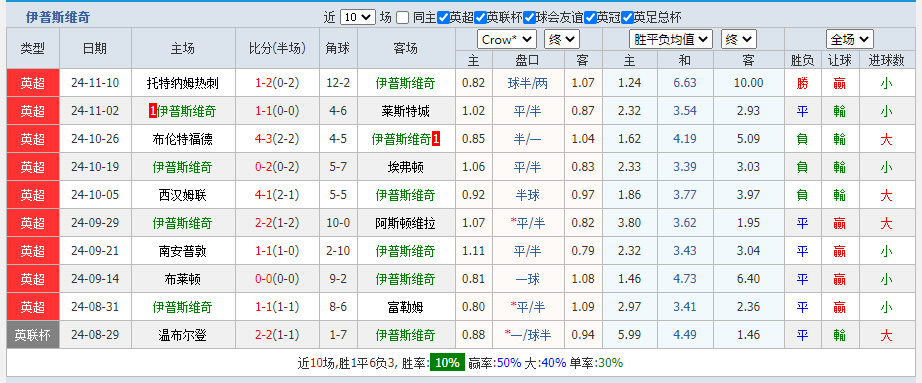The width and height of the screenshot is (922, 383).
Task: Open the 西汉姆联 team link
Action: coord(182,195)
